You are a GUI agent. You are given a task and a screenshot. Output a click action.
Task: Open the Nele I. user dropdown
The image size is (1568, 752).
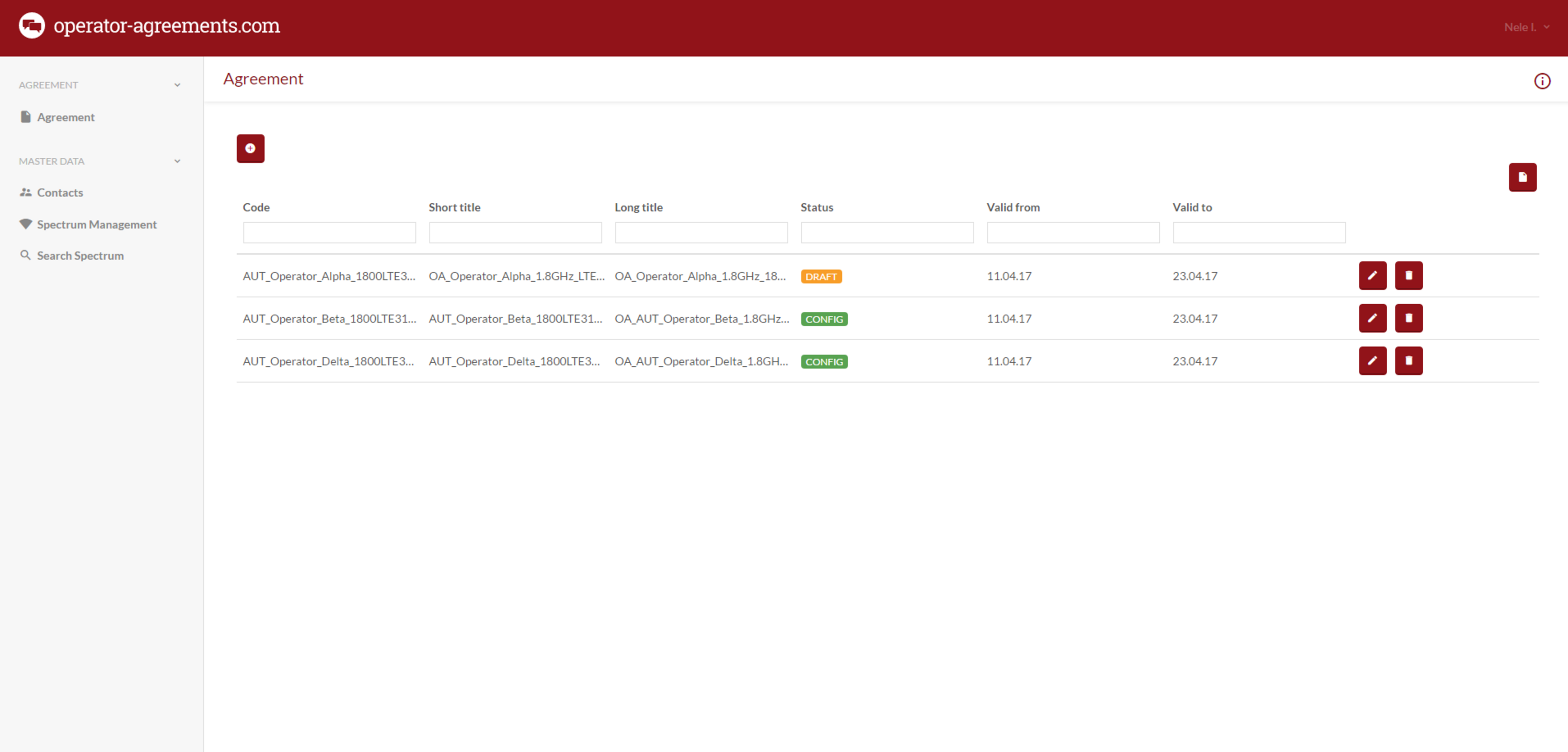(1526, 27)
